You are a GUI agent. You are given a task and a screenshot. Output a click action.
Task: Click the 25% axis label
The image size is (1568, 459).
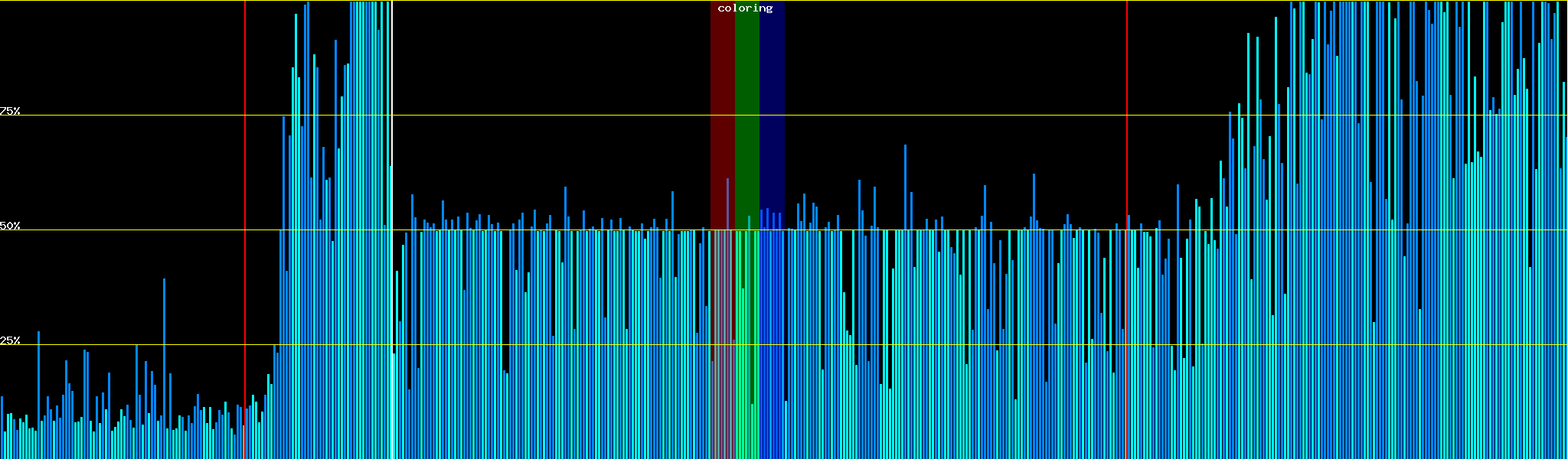tap(11, 340)
